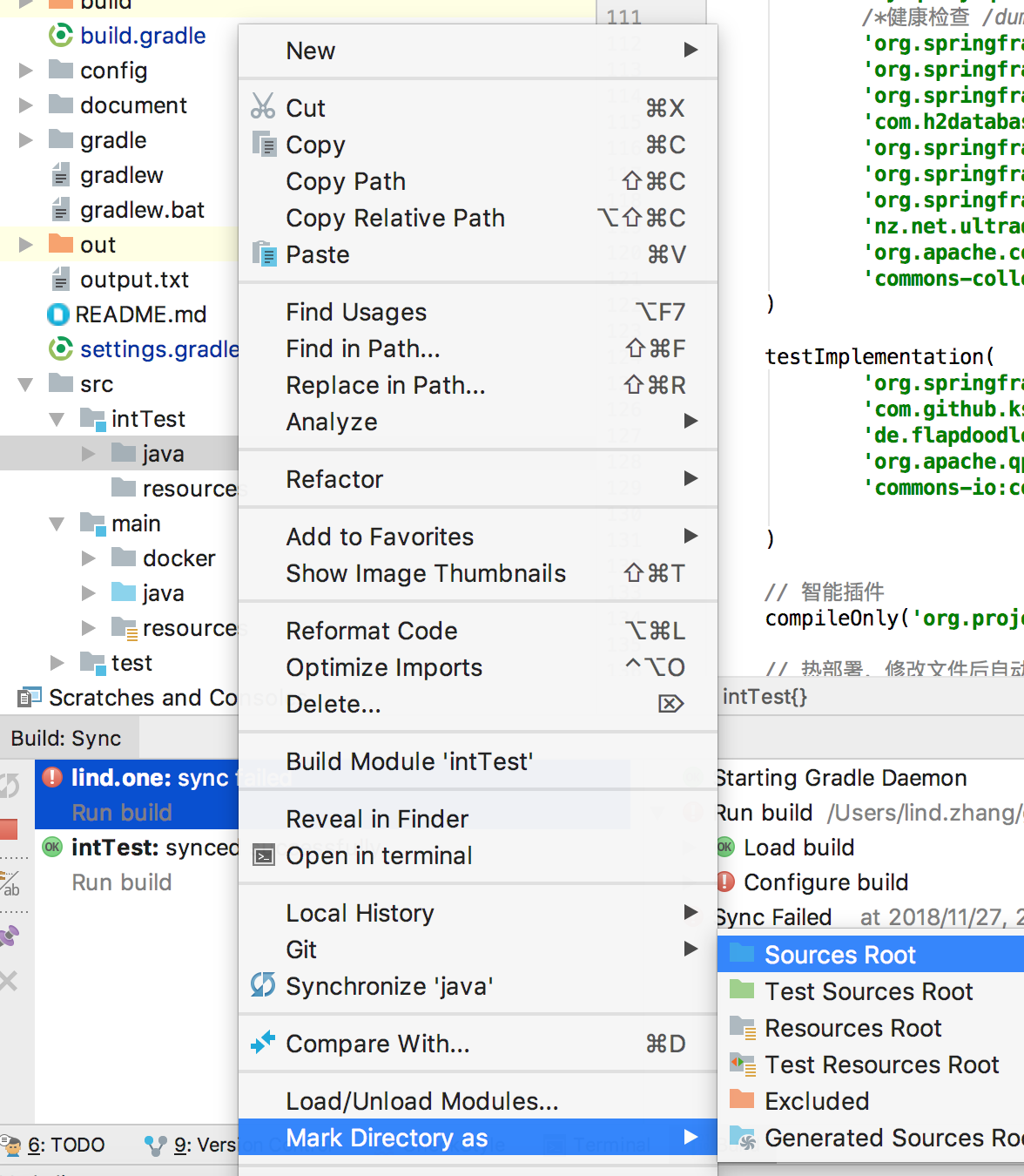Choose Copy Relative Path
Viewport: 1024px width, 1176px height.
point(478,218)
